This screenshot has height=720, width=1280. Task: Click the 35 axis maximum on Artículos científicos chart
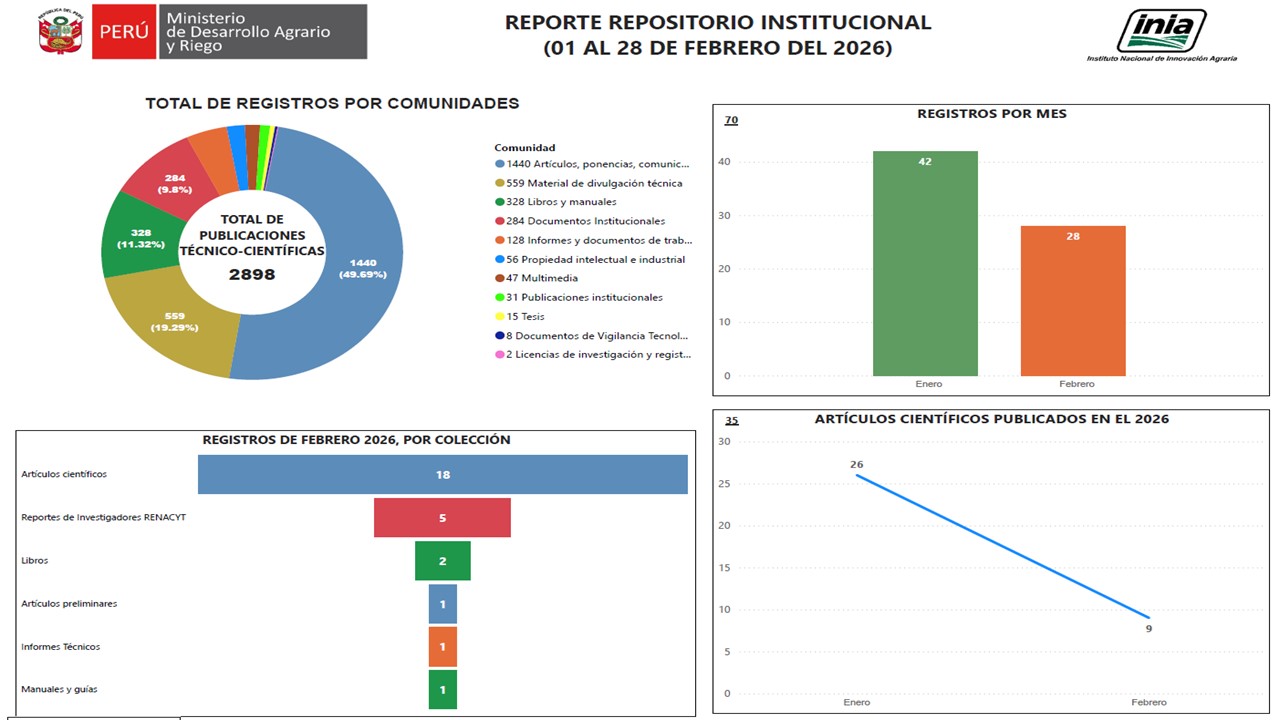731,421
